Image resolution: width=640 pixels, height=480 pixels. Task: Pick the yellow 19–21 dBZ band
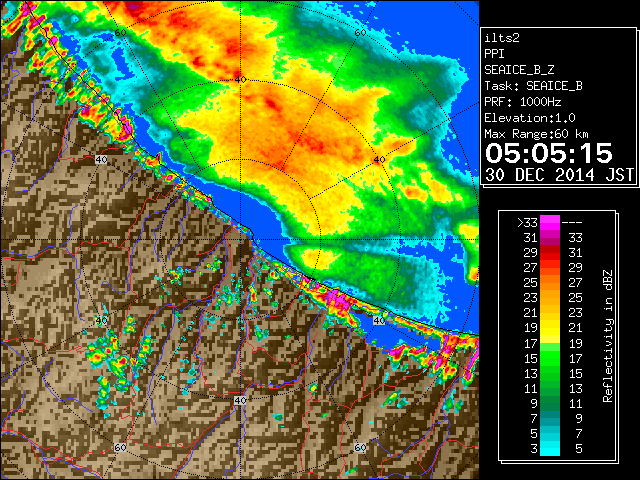point(550,328)
